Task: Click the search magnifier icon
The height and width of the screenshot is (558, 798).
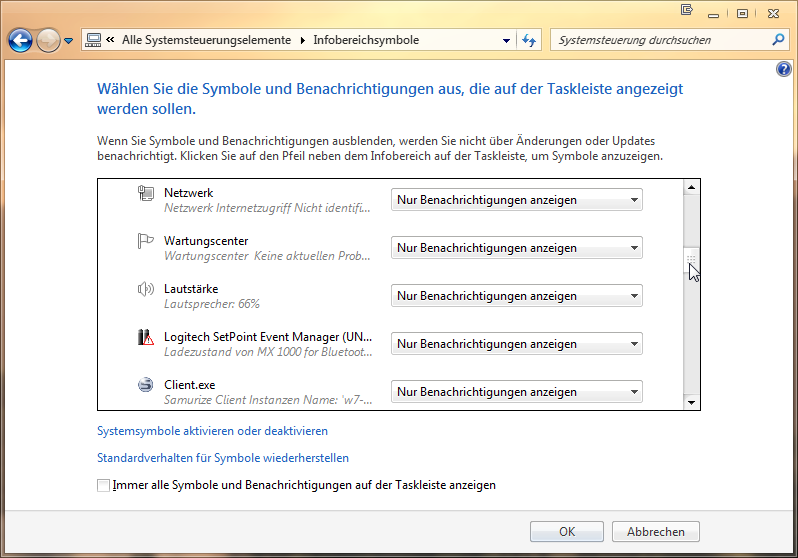Action: (778, 40)
